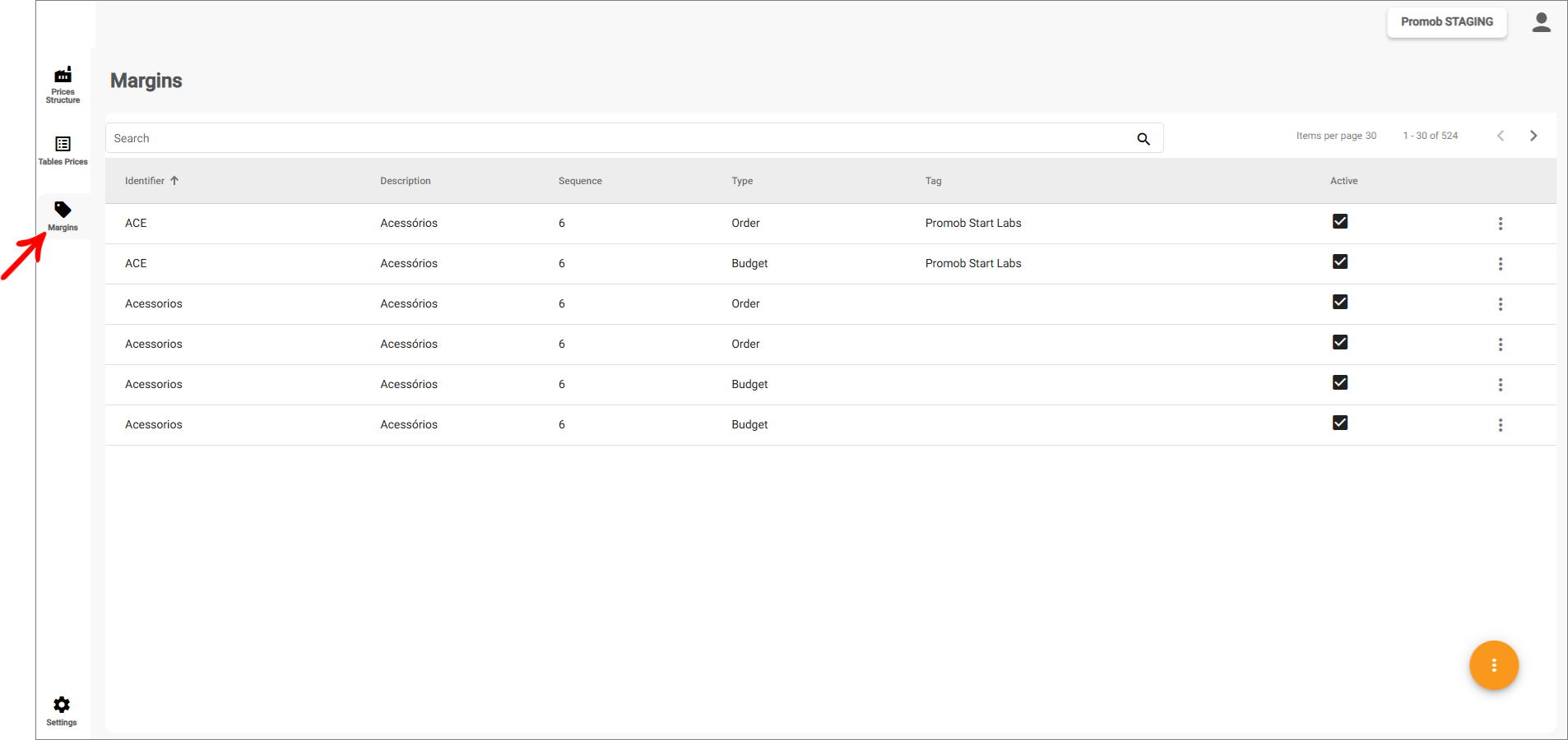Screen dimensions: 1568x740
Task: Sort the table by Identifier column
Action: 145,181
